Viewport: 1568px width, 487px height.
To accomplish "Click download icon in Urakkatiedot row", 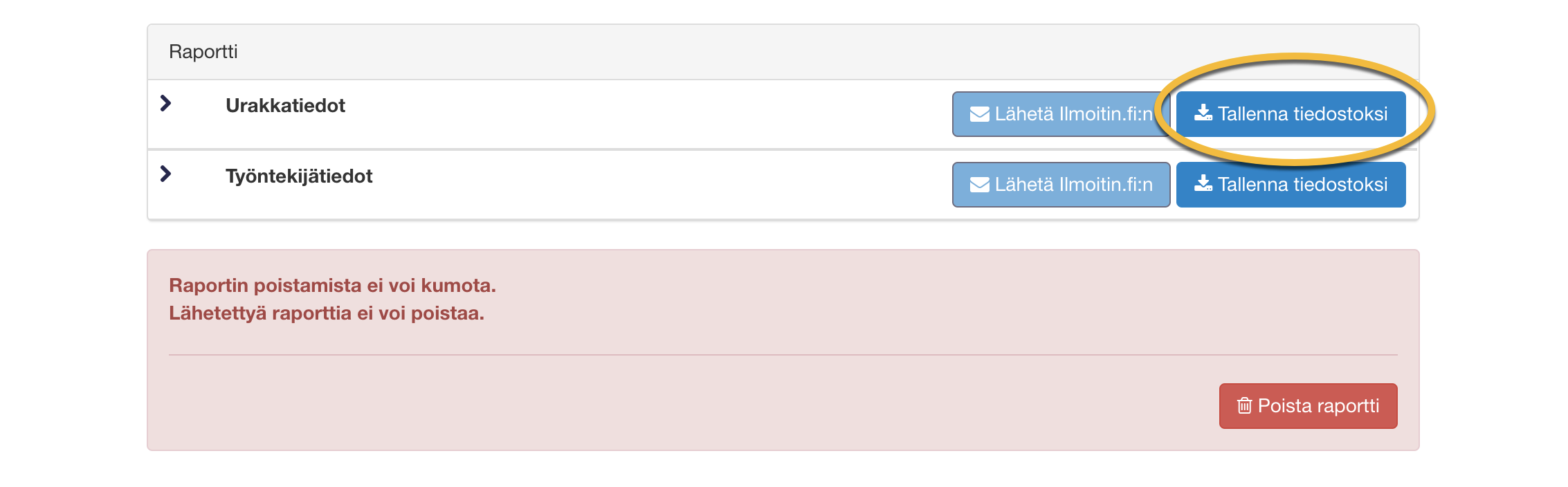I will (x=1203, y=113).
